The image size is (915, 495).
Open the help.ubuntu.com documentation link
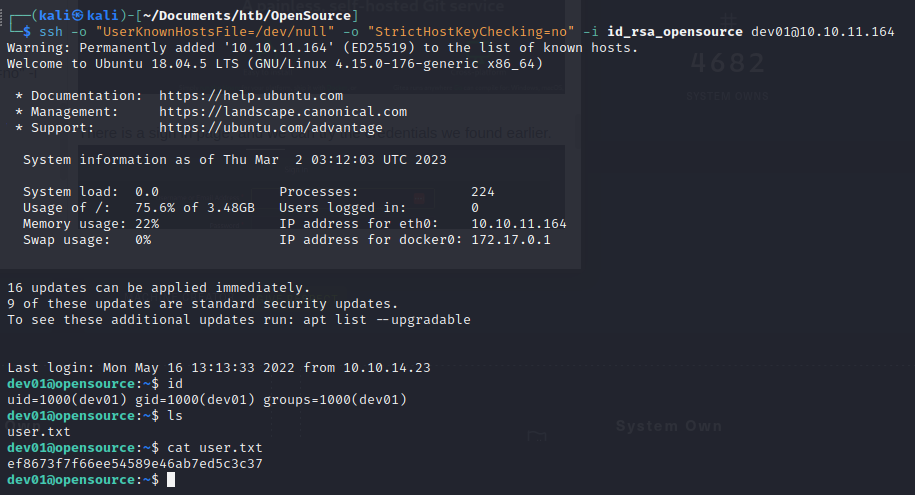251,96
